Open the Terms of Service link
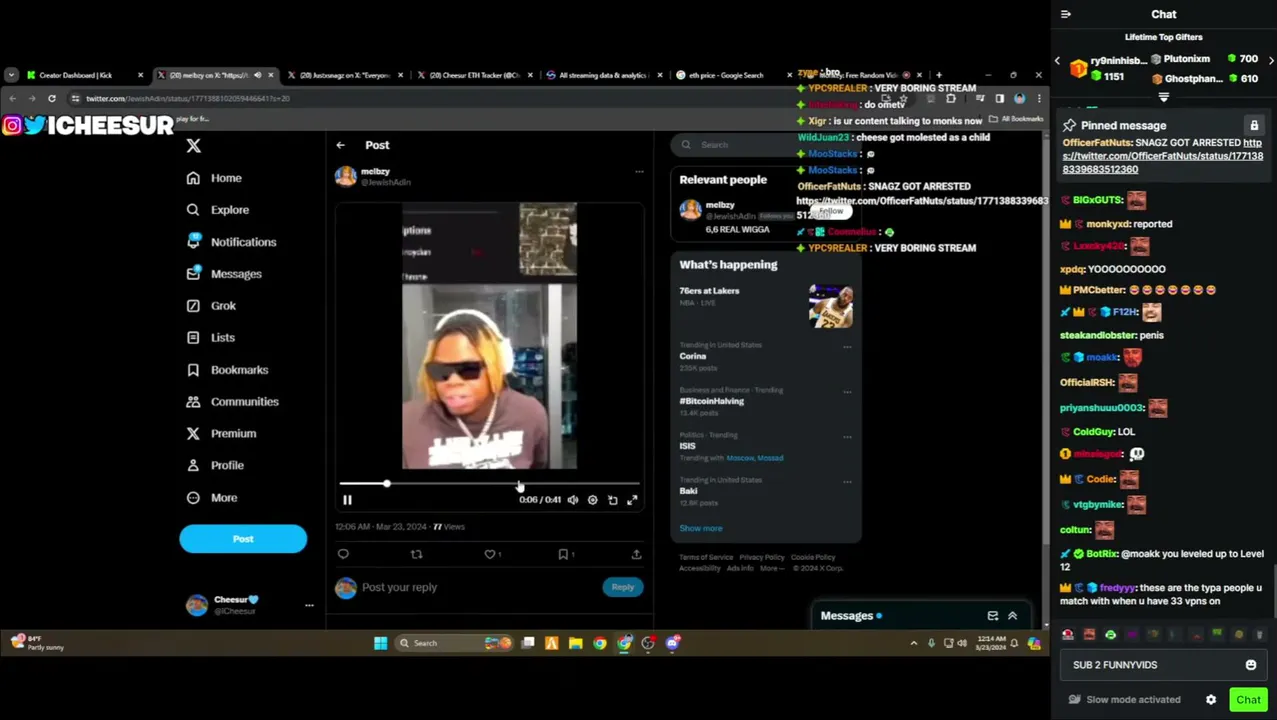 (706, 557)
